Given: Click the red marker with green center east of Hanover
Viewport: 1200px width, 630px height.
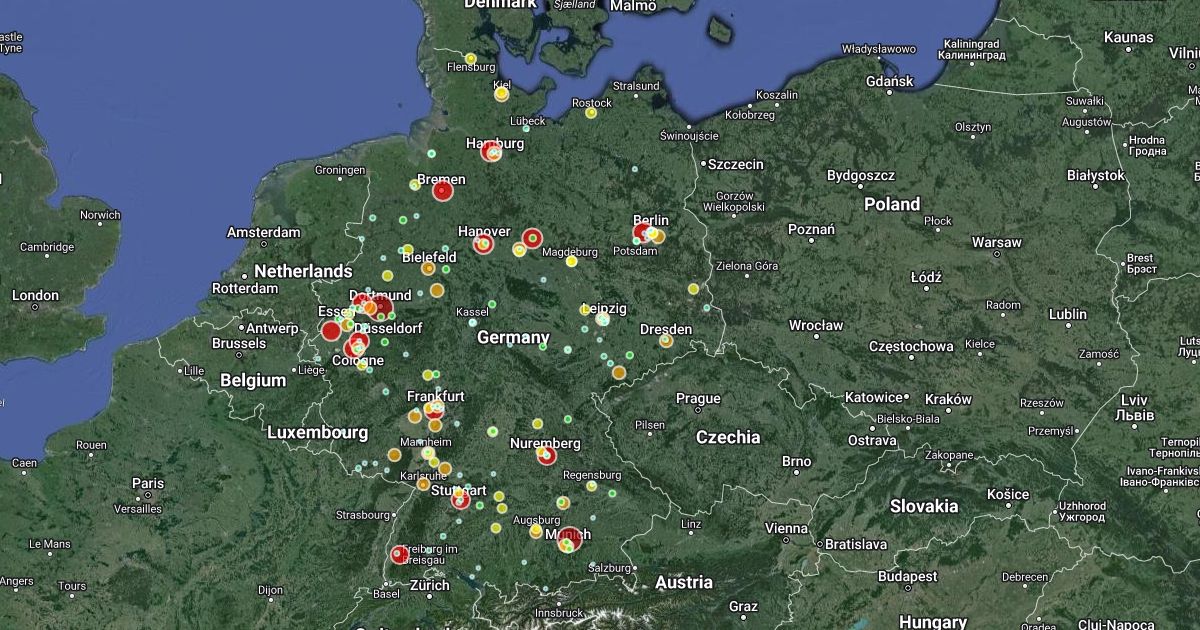Looking at the screenshot, I should click(x=532, y=238).
